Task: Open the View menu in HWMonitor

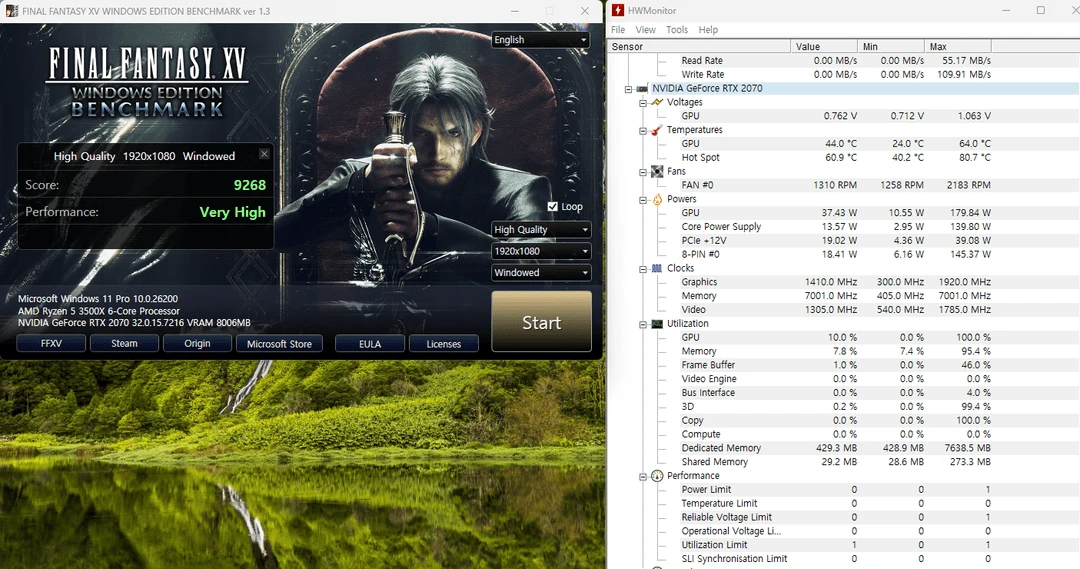Action: click(645, 30)
